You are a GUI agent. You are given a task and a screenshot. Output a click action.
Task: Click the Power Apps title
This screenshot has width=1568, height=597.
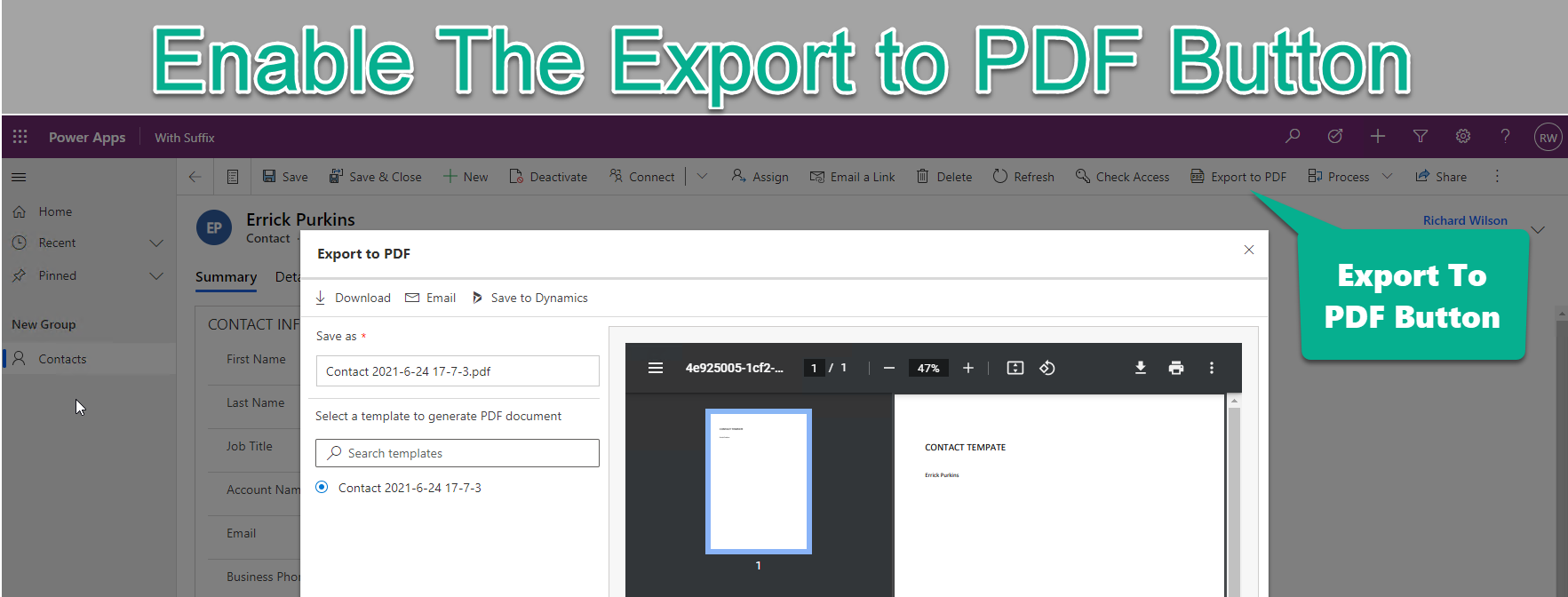(x=87, y=138)
